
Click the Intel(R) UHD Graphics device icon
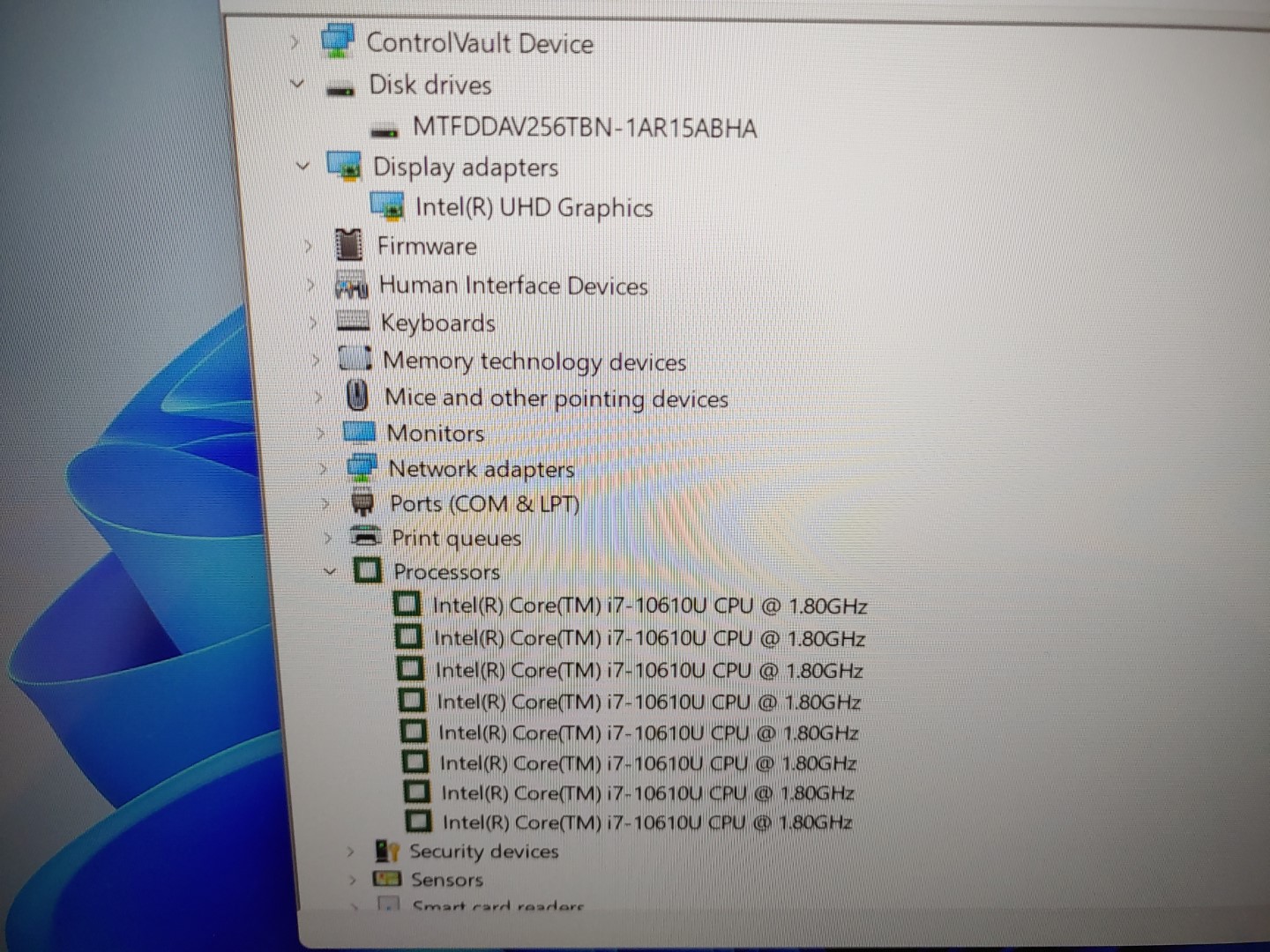pyautogui.click(x=387, y=207)
